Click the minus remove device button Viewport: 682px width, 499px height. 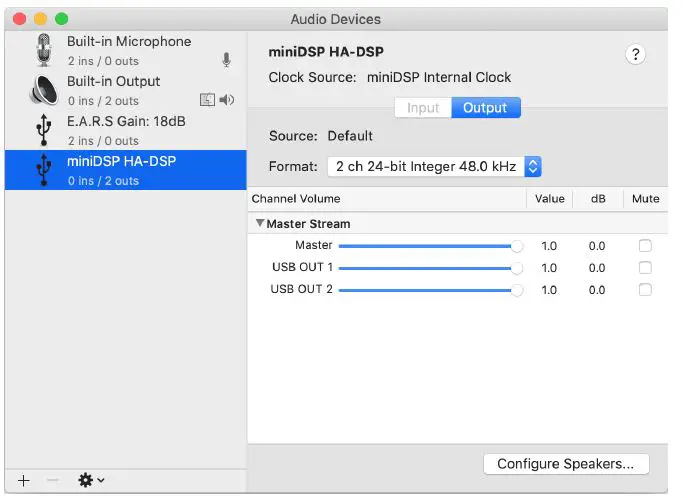[x=52, y=480]
